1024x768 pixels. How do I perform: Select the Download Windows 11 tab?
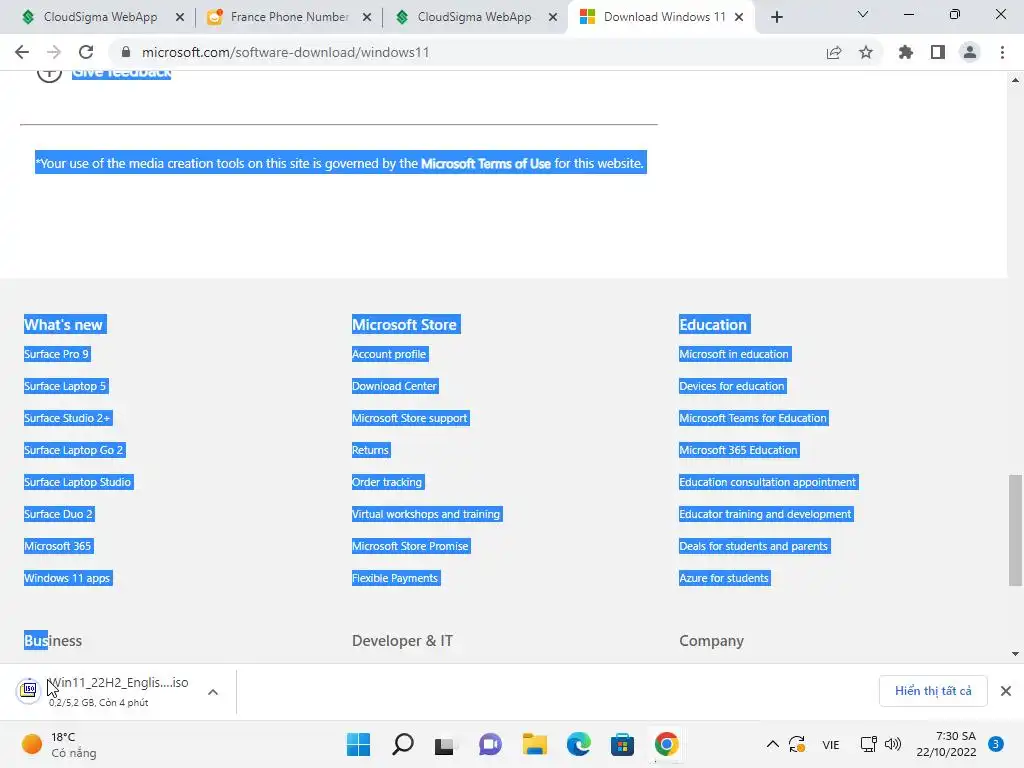(x=664, y=17)
